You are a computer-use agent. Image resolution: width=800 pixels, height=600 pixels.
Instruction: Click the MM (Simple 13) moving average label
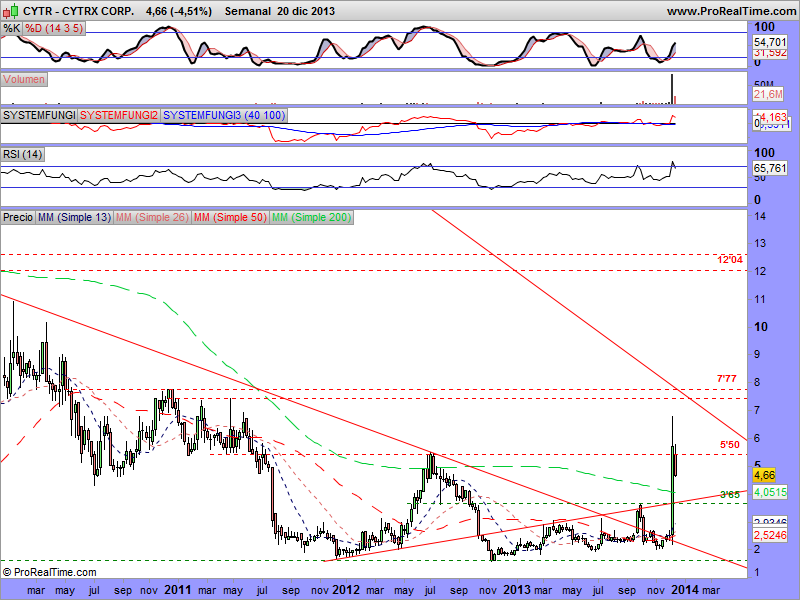[x=74, y=217]
